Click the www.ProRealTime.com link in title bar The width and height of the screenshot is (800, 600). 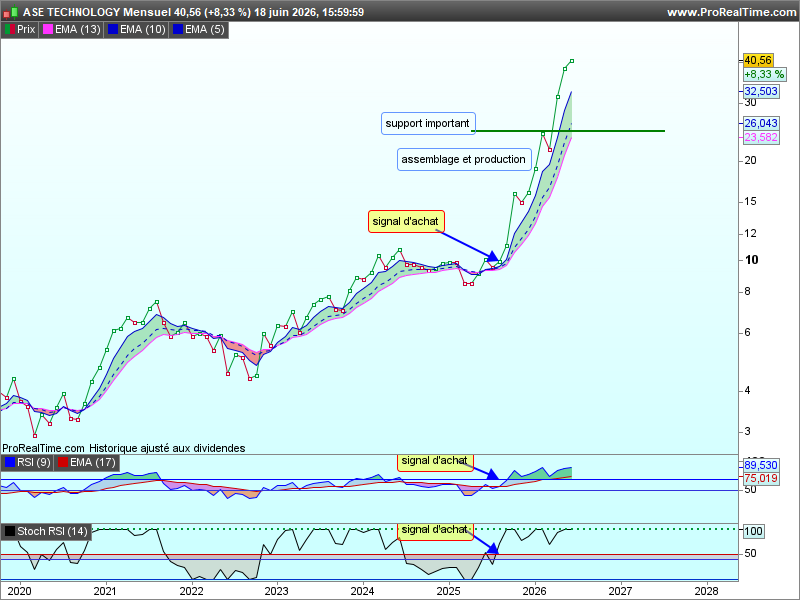tap(731, 12)
